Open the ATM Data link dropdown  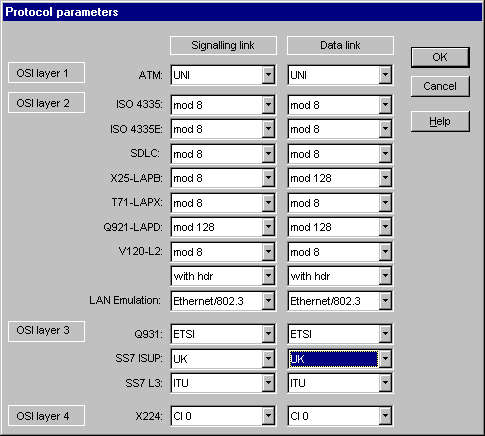(385, 75)
